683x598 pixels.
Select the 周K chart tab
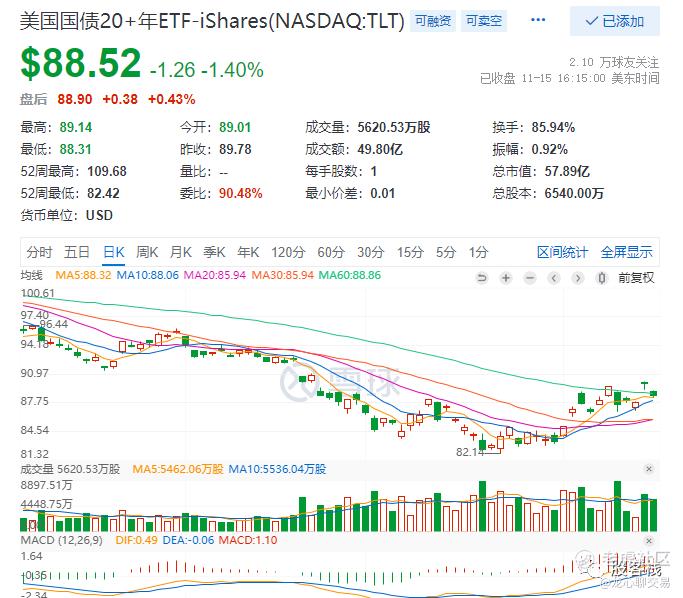[147, 252]
